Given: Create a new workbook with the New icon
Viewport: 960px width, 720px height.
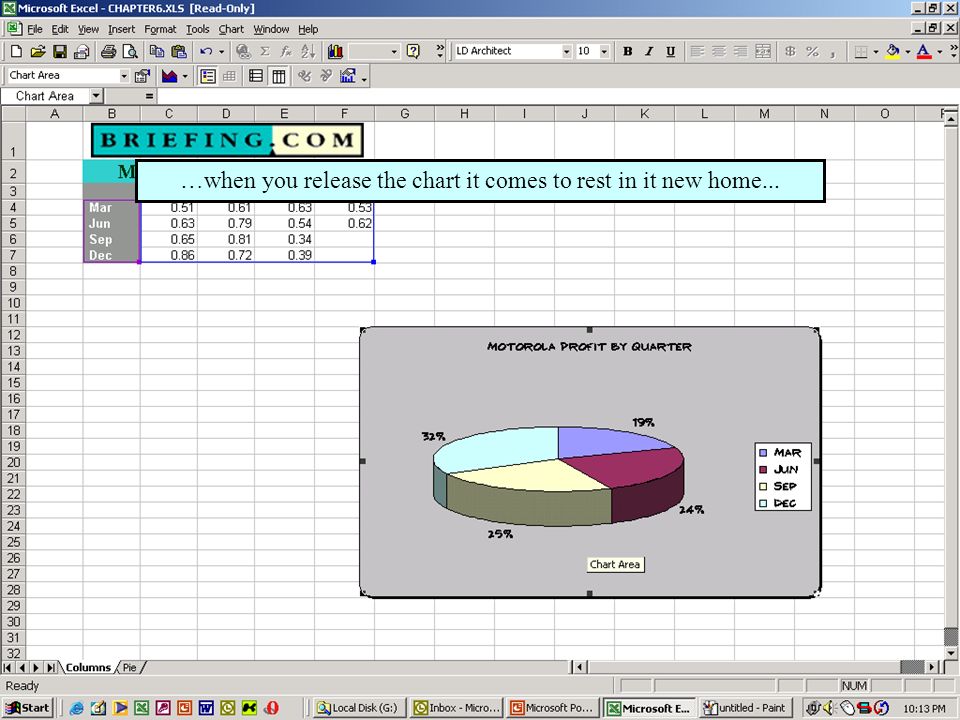Looking at the screenshot, I should (17, 51).
